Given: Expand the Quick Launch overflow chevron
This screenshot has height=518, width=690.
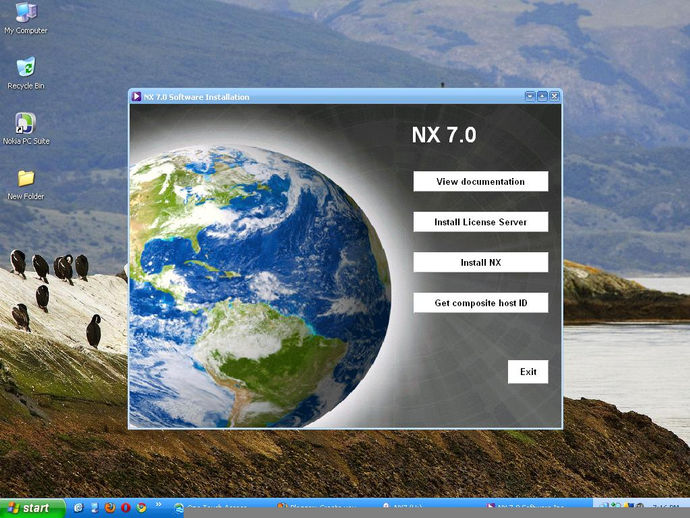Looking at the screenshot, I should pos(158,505).
